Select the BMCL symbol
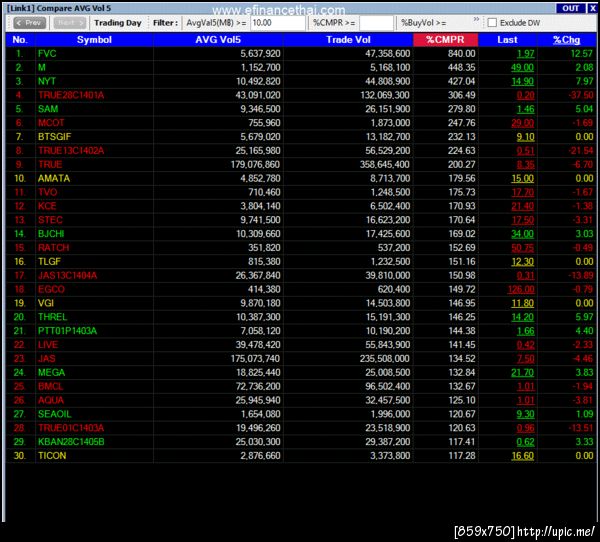 51,386
